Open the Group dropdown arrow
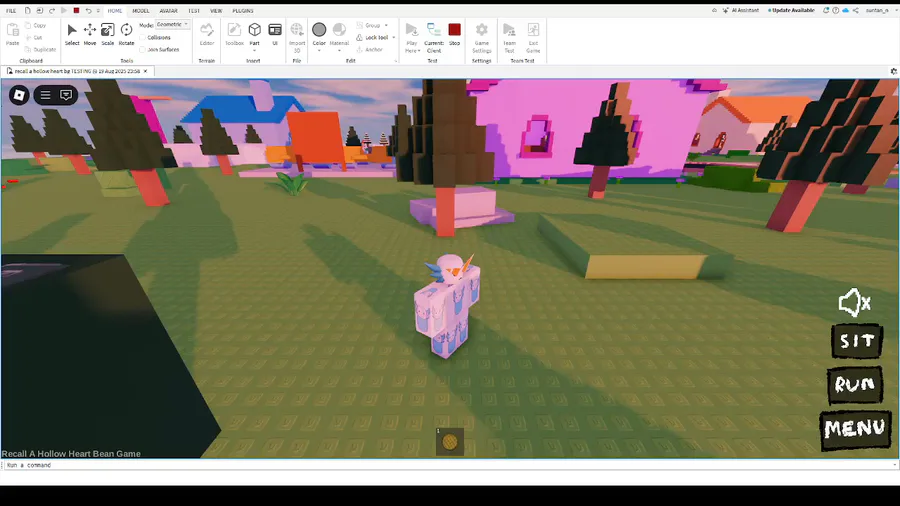The width and height of the screenshot is (900, 506). click(386, 25)
